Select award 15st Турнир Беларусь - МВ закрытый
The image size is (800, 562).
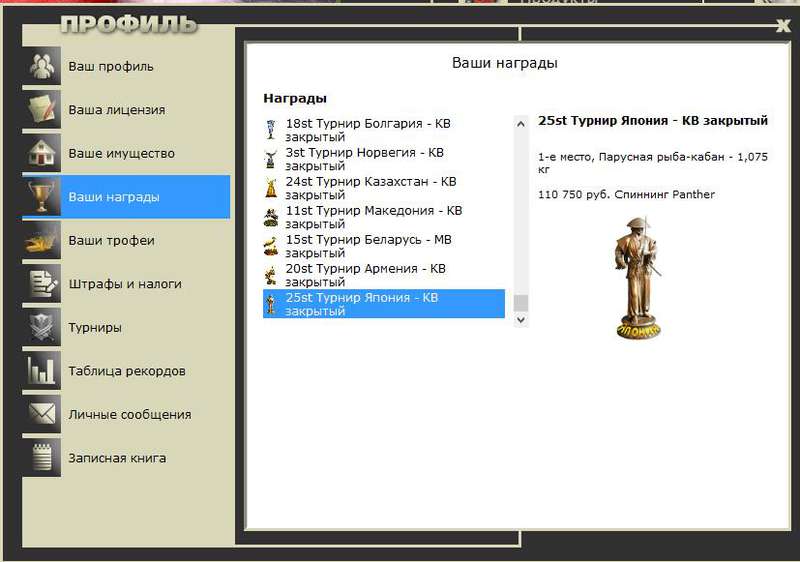coord(384,246)
